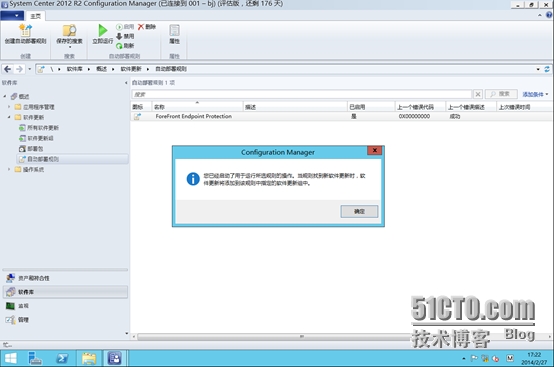554x367 pixels.
Task: Select All Software Updates (所有软件更新) tree item
Action: point(43,128)
